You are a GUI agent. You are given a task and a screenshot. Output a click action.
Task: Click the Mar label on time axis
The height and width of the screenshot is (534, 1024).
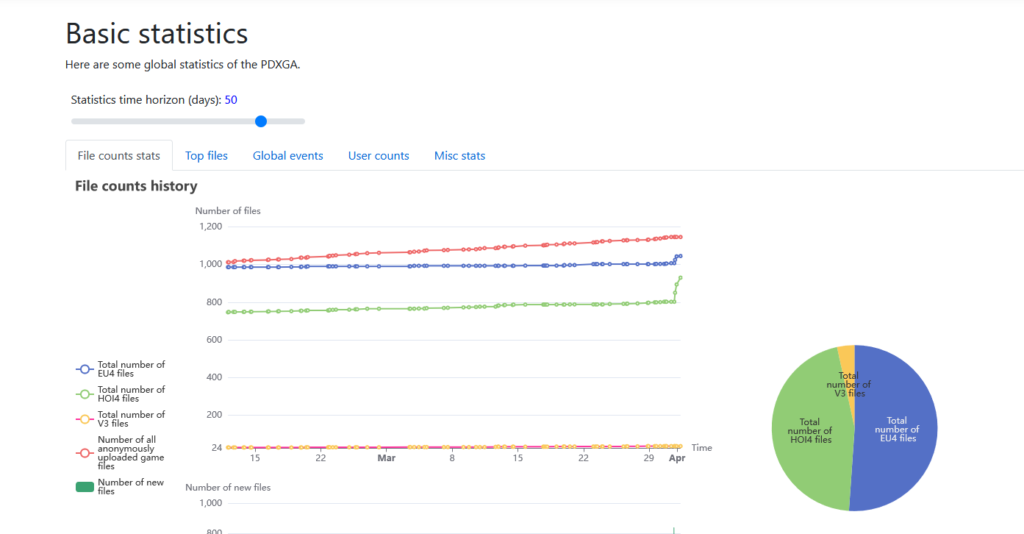(387, 458)
